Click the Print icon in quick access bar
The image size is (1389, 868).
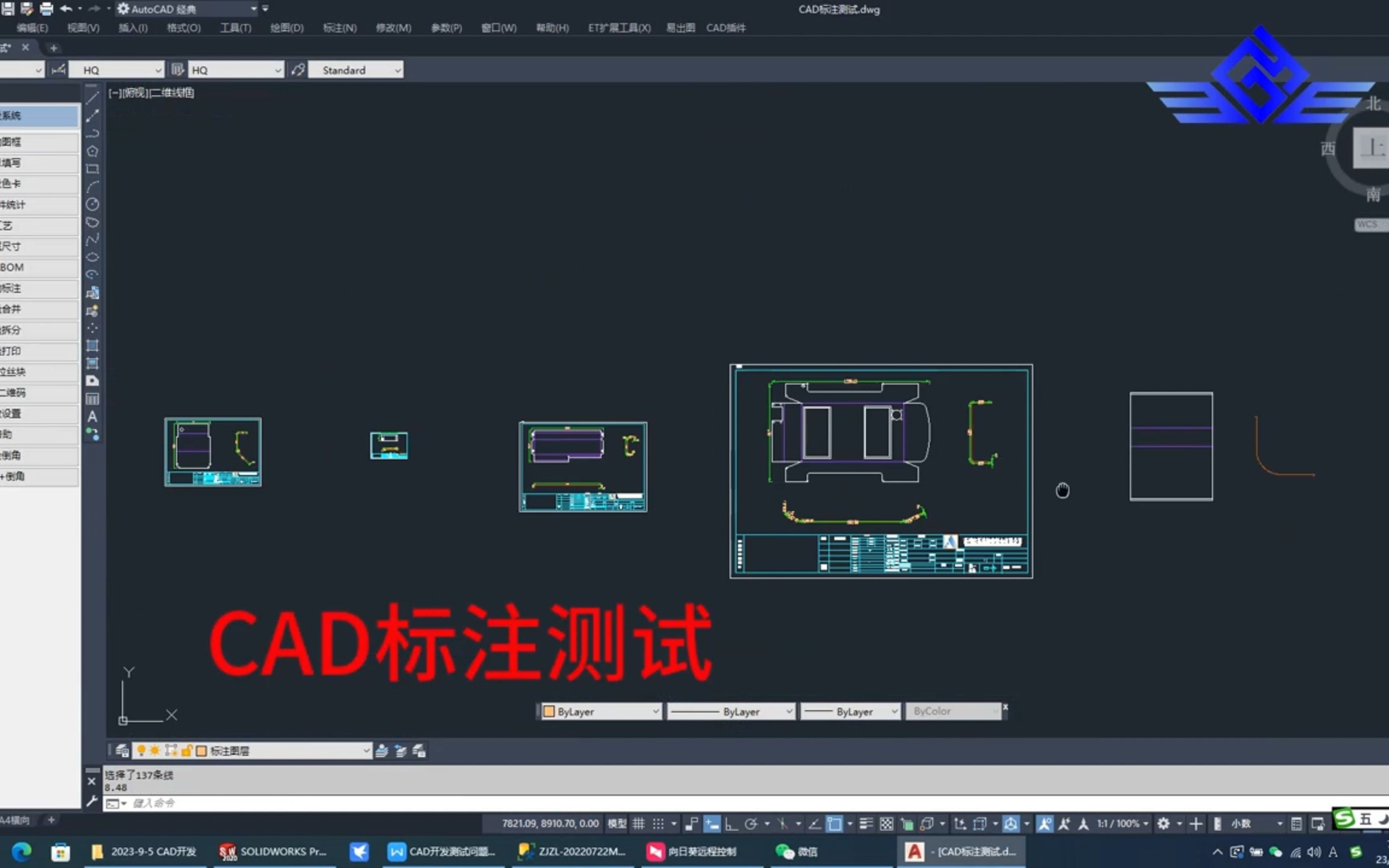tap(47, 8)
